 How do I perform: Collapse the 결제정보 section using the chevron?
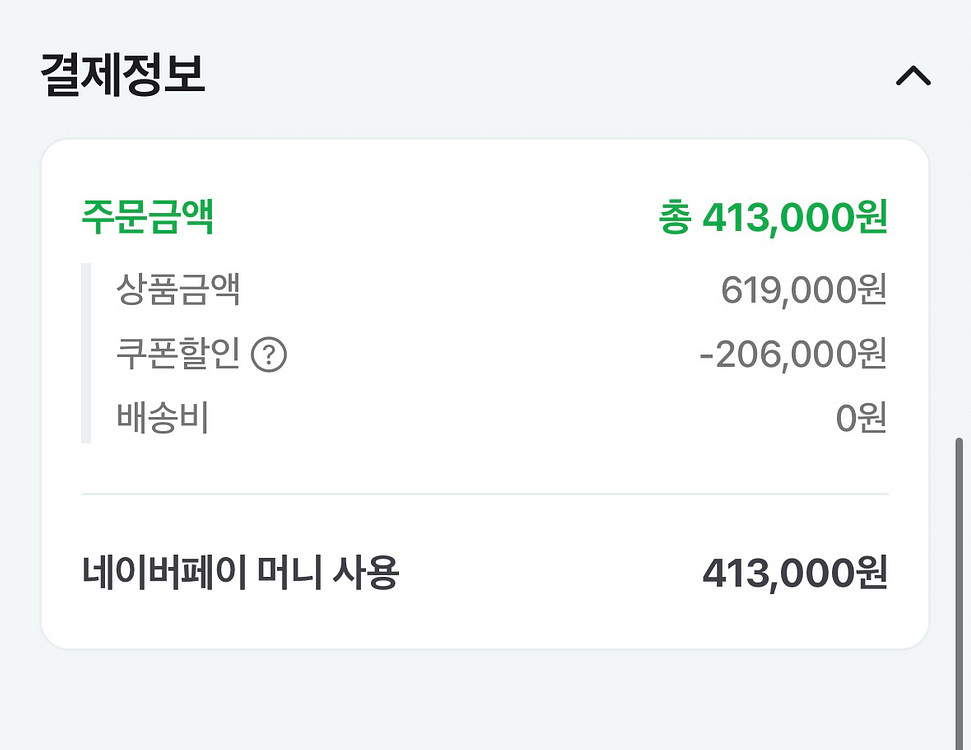(913, 77)
